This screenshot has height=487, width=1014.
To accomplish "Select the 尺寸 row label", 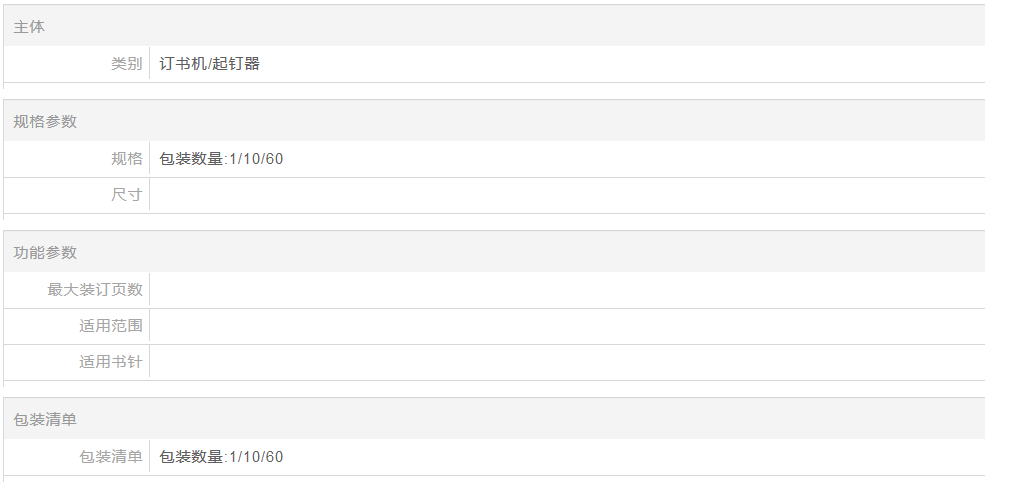I will point(126,195).
